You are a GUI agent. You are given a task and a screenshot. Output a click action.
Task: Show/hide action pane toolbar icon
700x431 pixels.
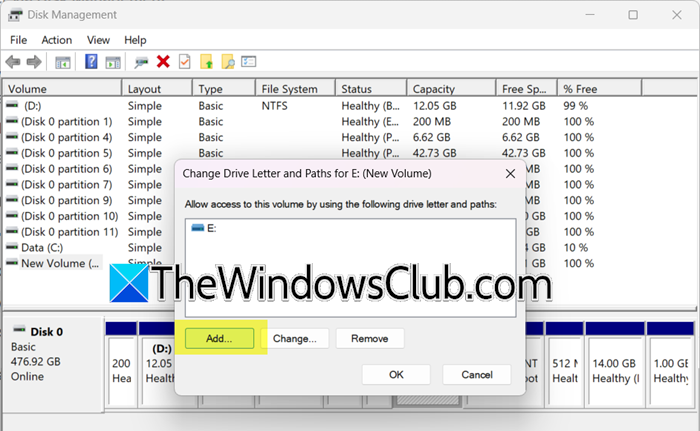[113, 62]
